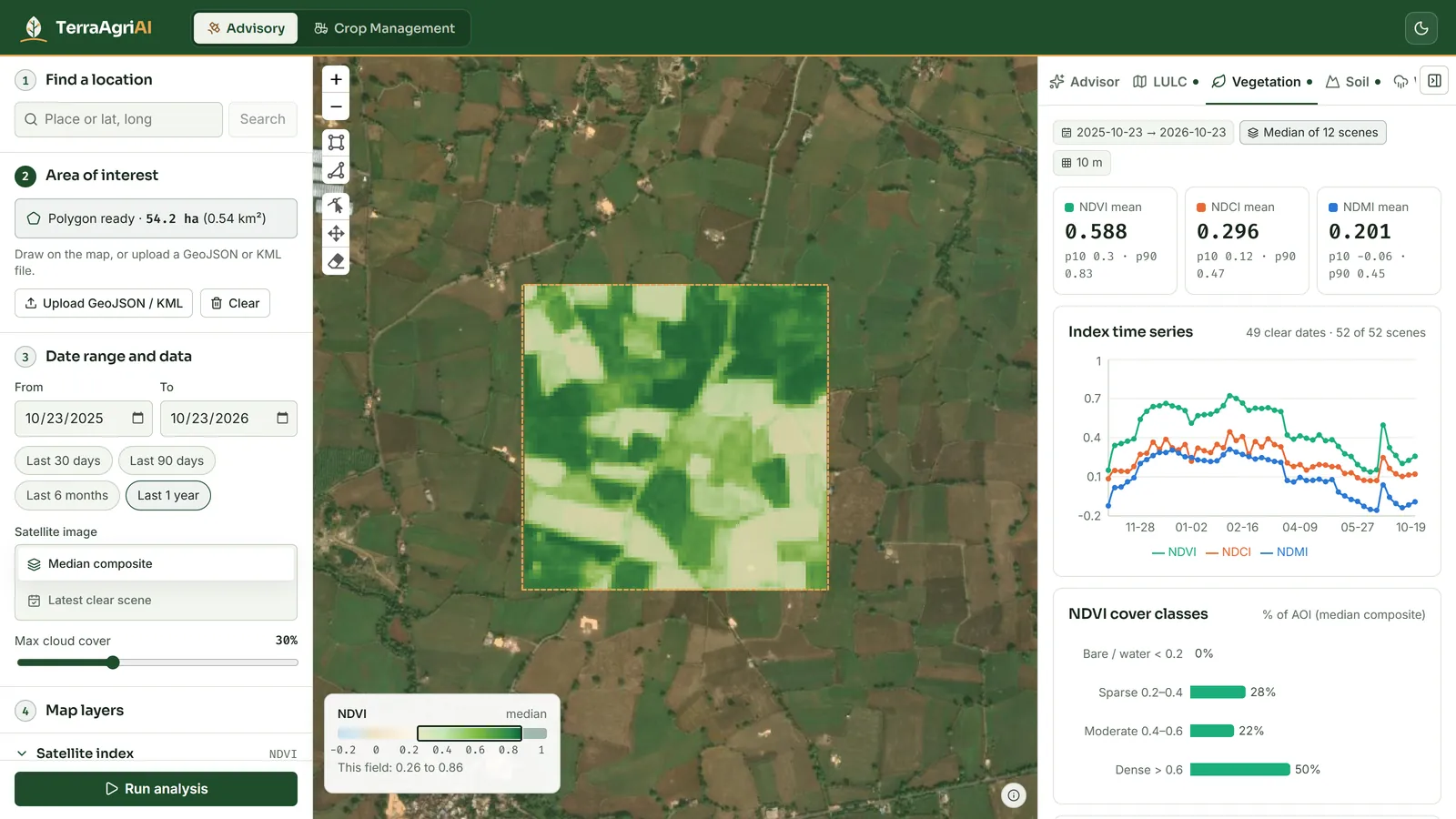Click the TerraAgriAI logo

pos(86,28)
